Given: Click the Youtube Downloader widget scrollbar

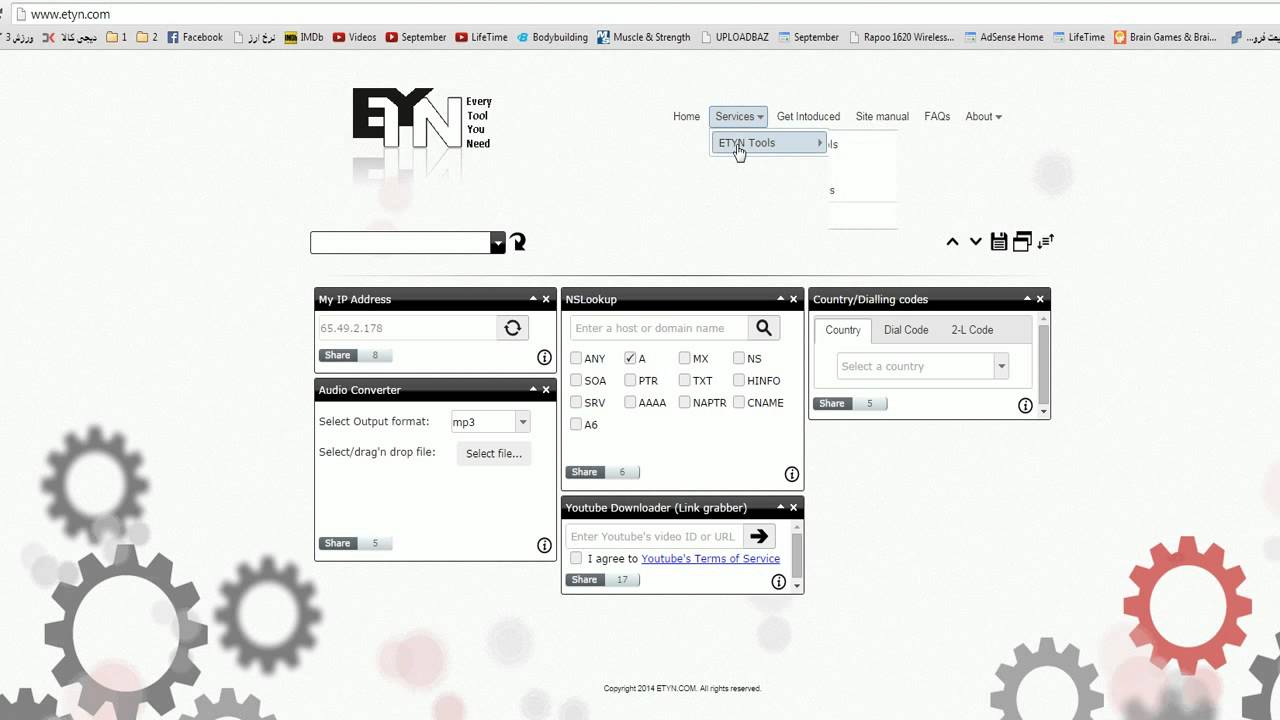Looking at the screenshot, I should point(797,555).
